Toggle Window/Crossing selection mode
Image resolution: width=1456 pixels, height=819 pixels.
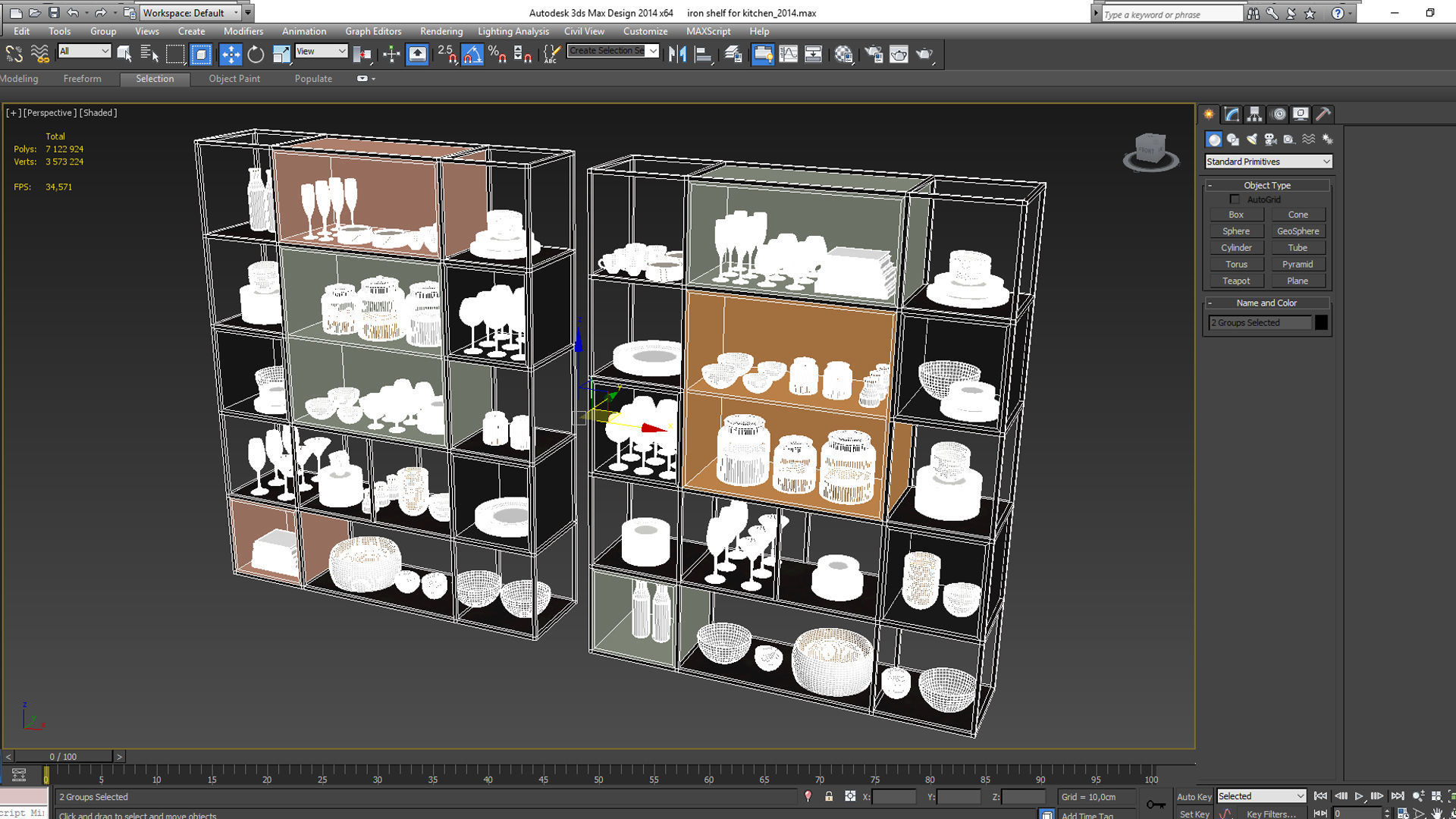[x=201, y=54]
